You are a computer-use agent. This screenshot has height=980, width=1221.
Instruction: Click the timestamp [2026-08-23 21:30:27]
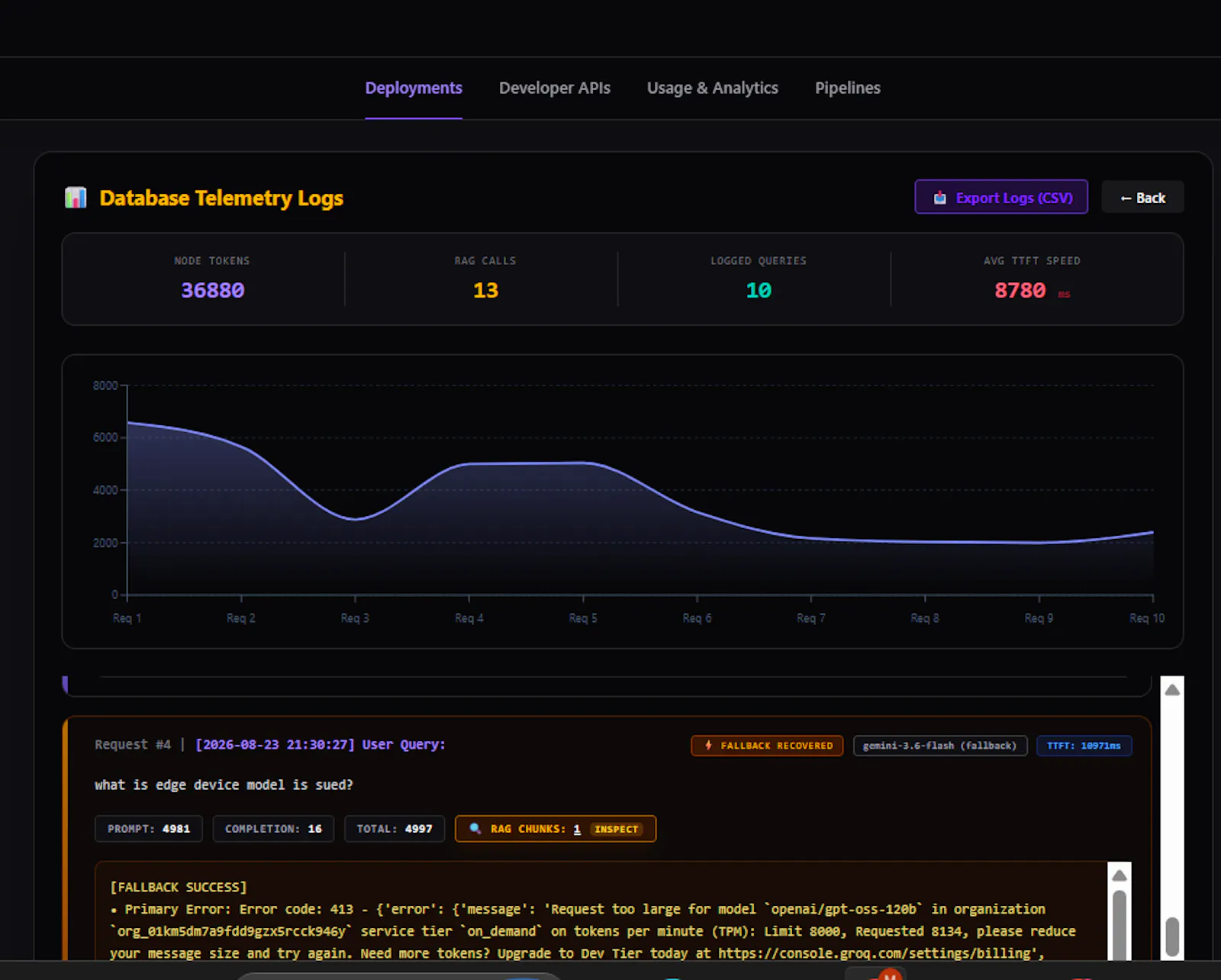pyautogui.click(x=275, y=744)
